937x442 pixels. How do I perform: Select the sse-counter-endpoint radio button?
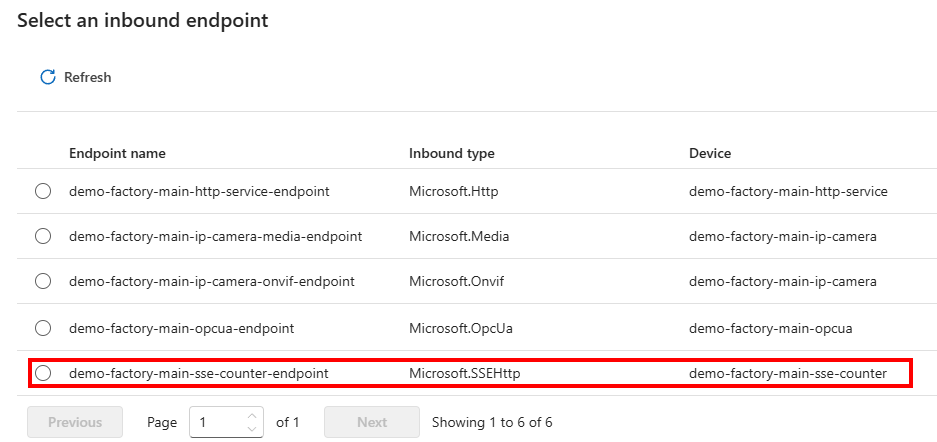tap(43, 373)
